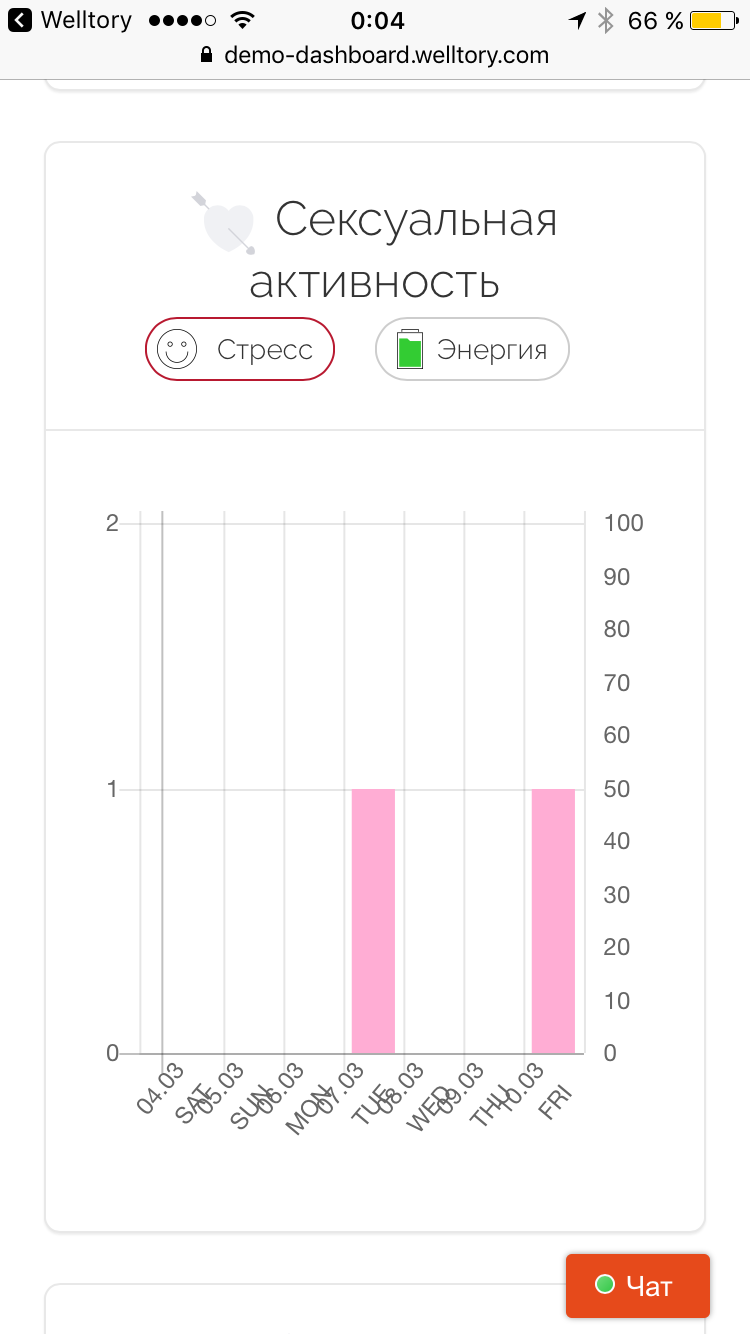Toggle the Энергия chart overlay

[472, 350]
